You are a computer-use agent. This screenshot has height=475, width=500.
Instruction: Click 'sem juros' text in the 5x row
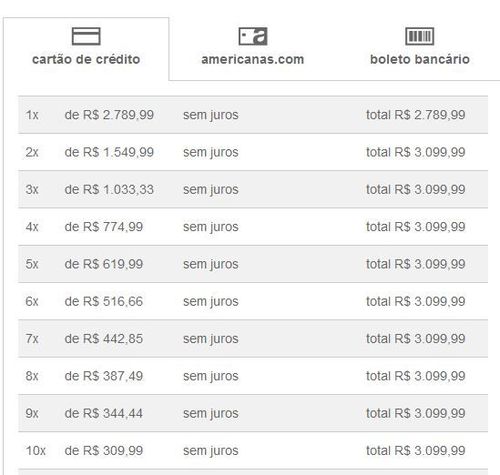coord(211,264)
